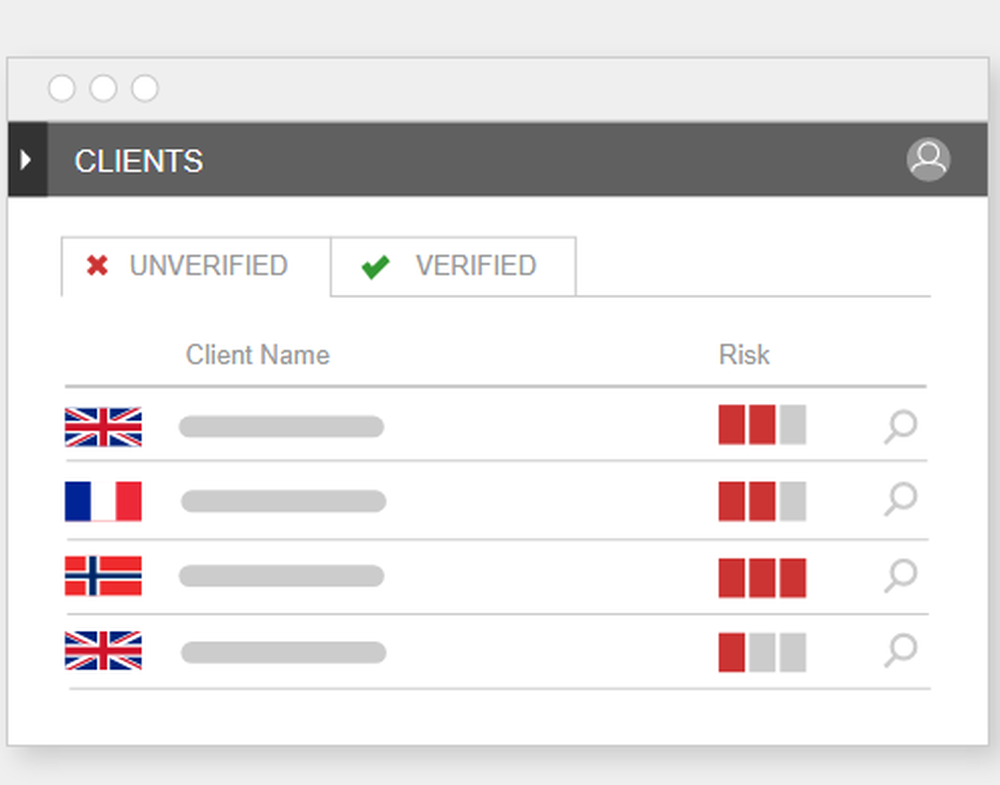Click the UK flag in the first row
Image resolution: width=1000 pixels, height=785 pixels.
click(x=103, y=427)
